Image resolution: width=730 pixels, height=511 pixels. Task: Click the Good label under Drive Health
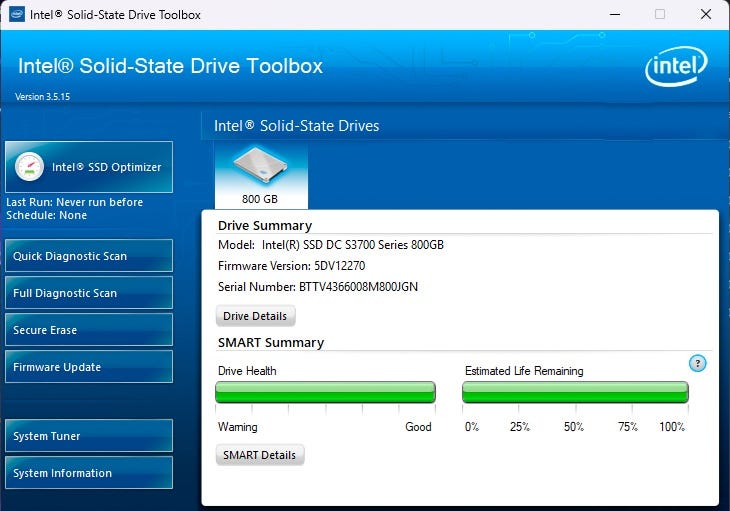tap(418, 427)
